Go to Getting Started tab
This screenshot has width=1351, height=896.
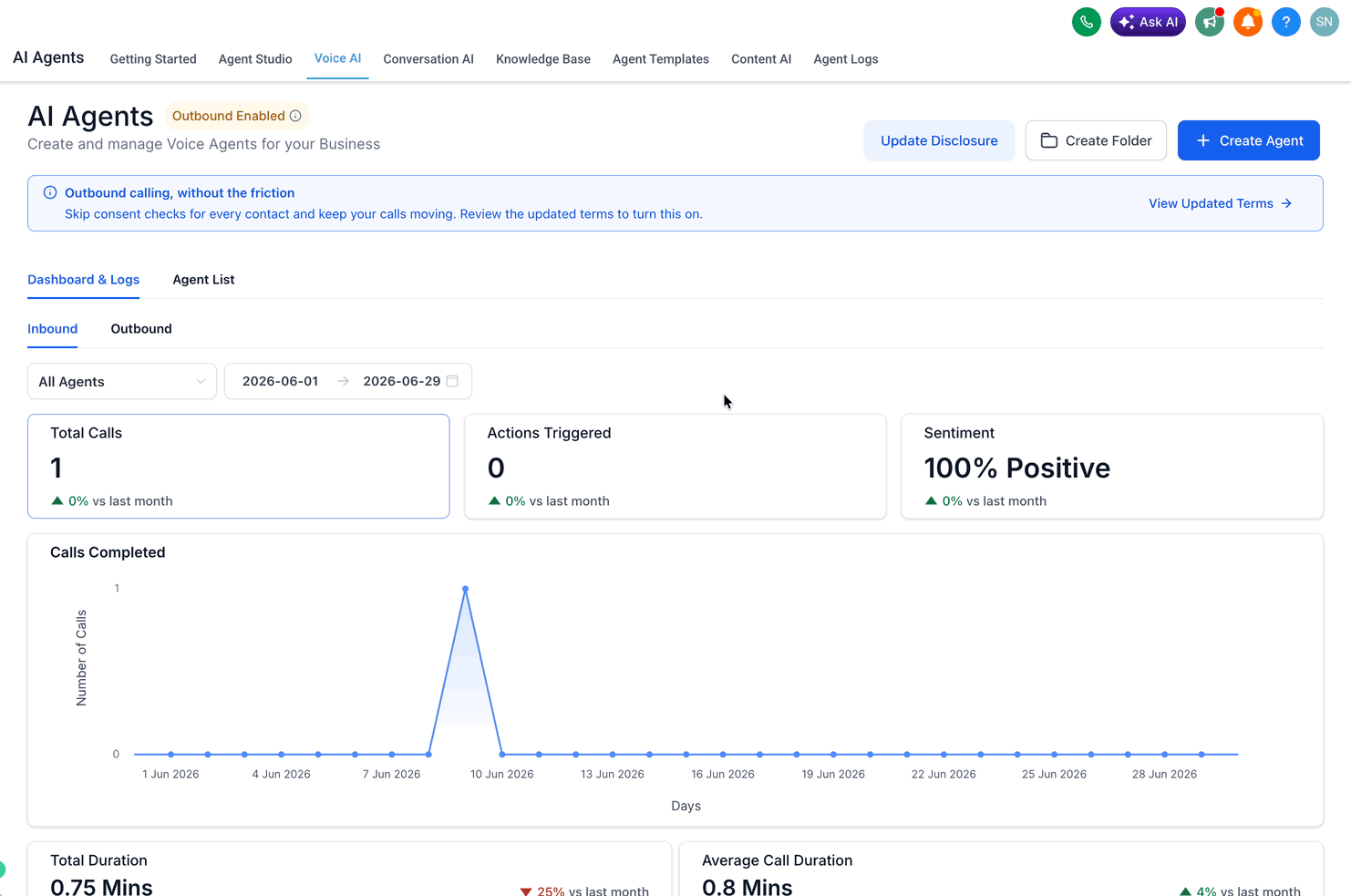(153, 59)
